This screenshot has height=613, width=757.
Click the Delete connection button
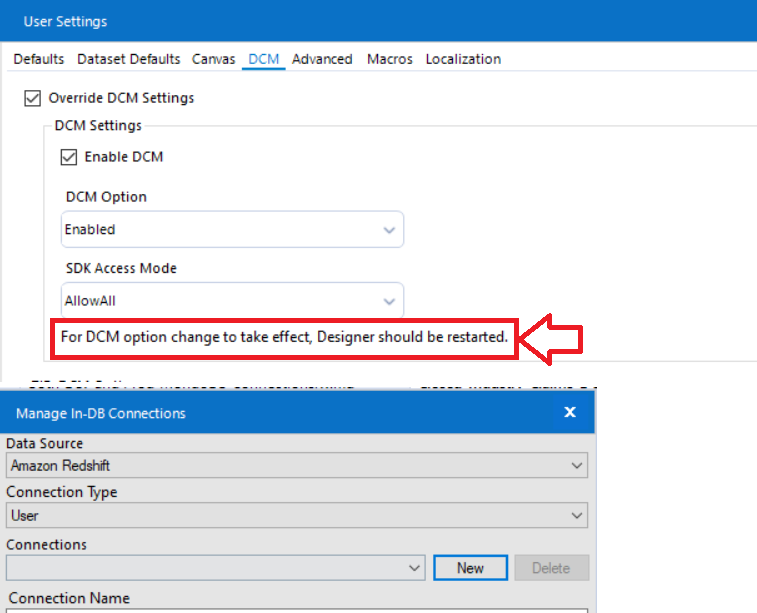(551, 568)
